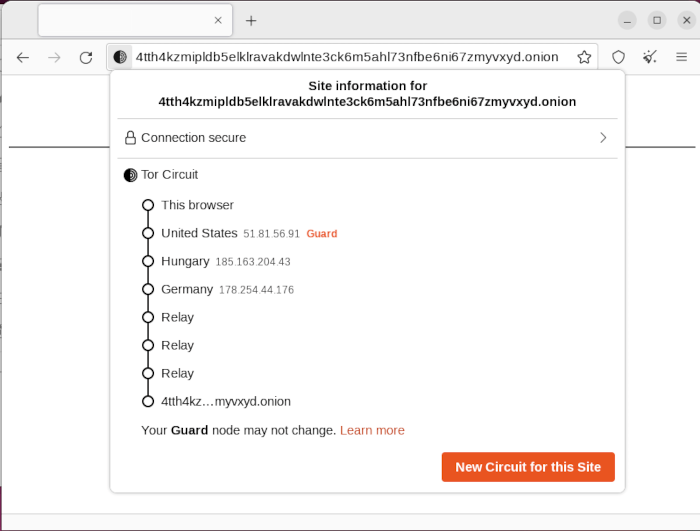Expand Connection secure details arrow
Screen dimensions: 700x531
(x=603, y=138)
